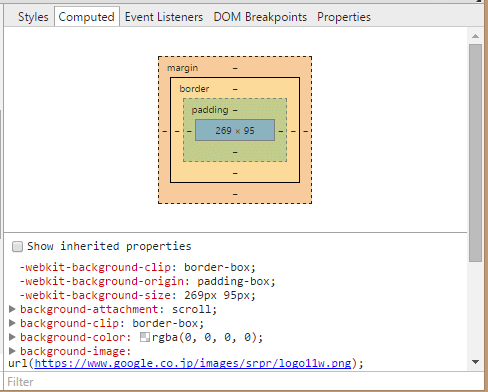Image resolution: width=488 pixels, height=392 pixels.
Task: Click the padding label in box model
Action: (x=210, y=110)
